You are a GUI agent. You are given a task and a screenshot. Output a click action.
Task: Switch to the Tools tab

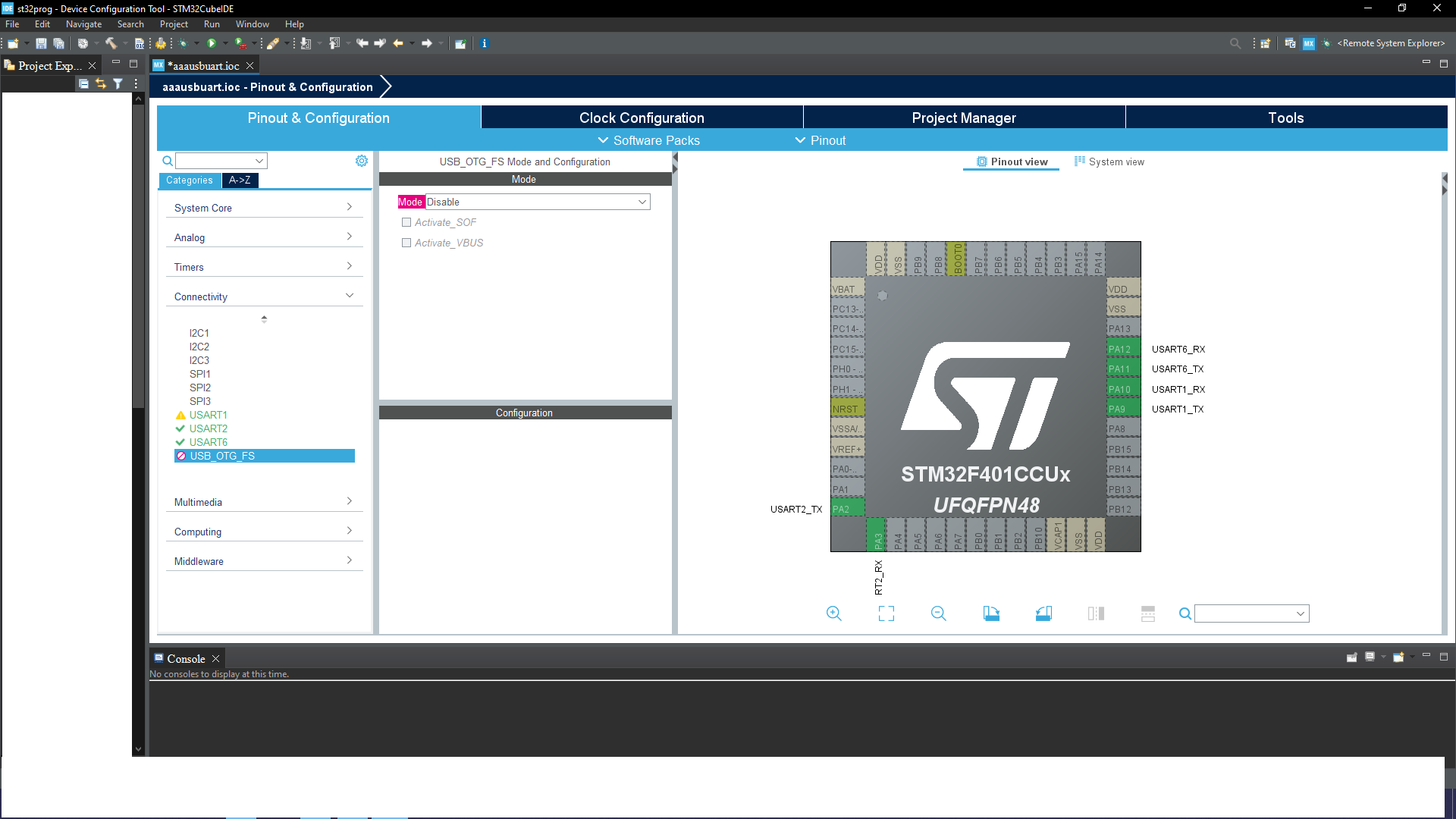1286,118
